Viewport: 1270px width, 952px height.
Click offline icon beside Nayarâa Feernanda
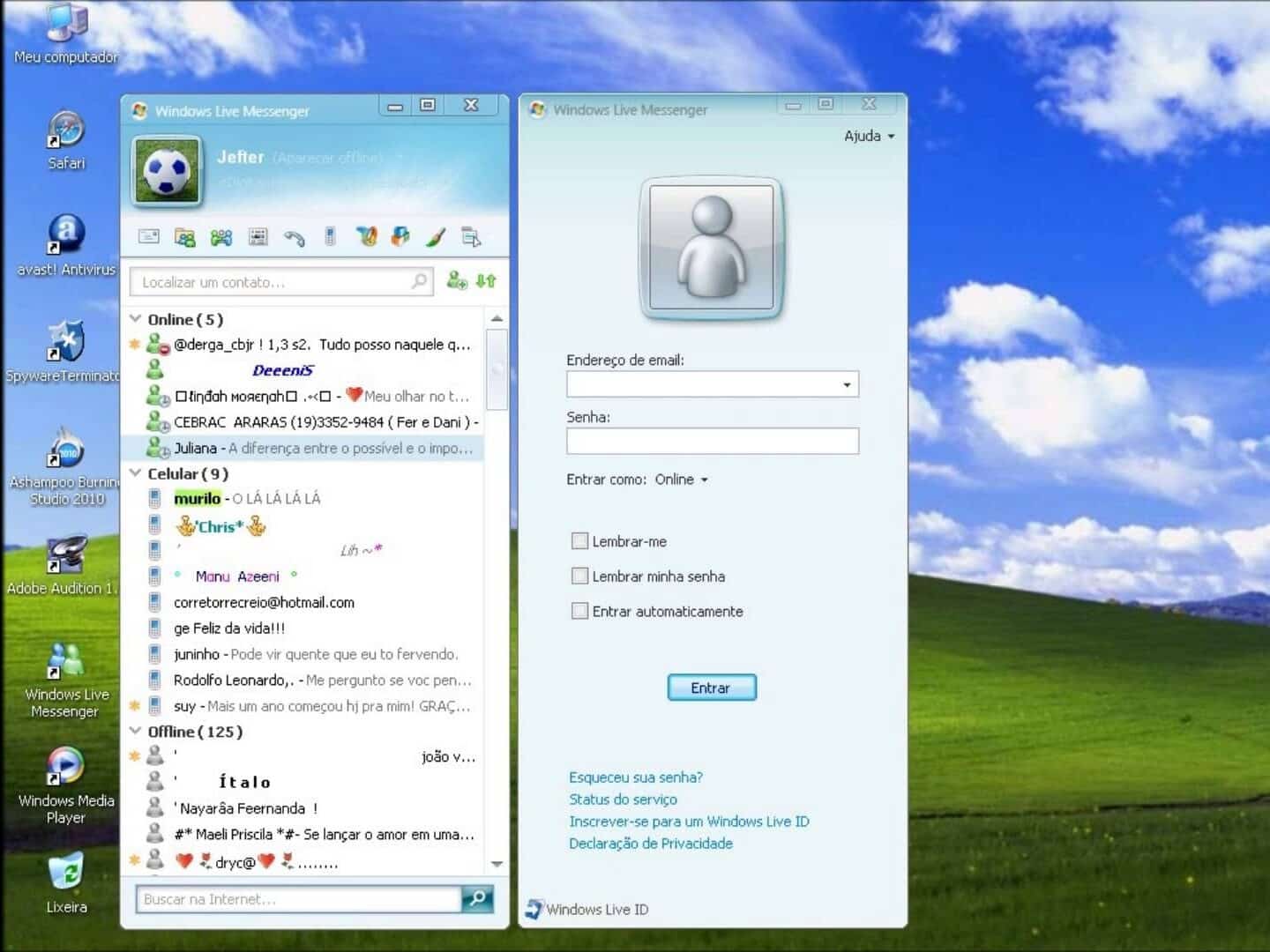pos(155,807)
